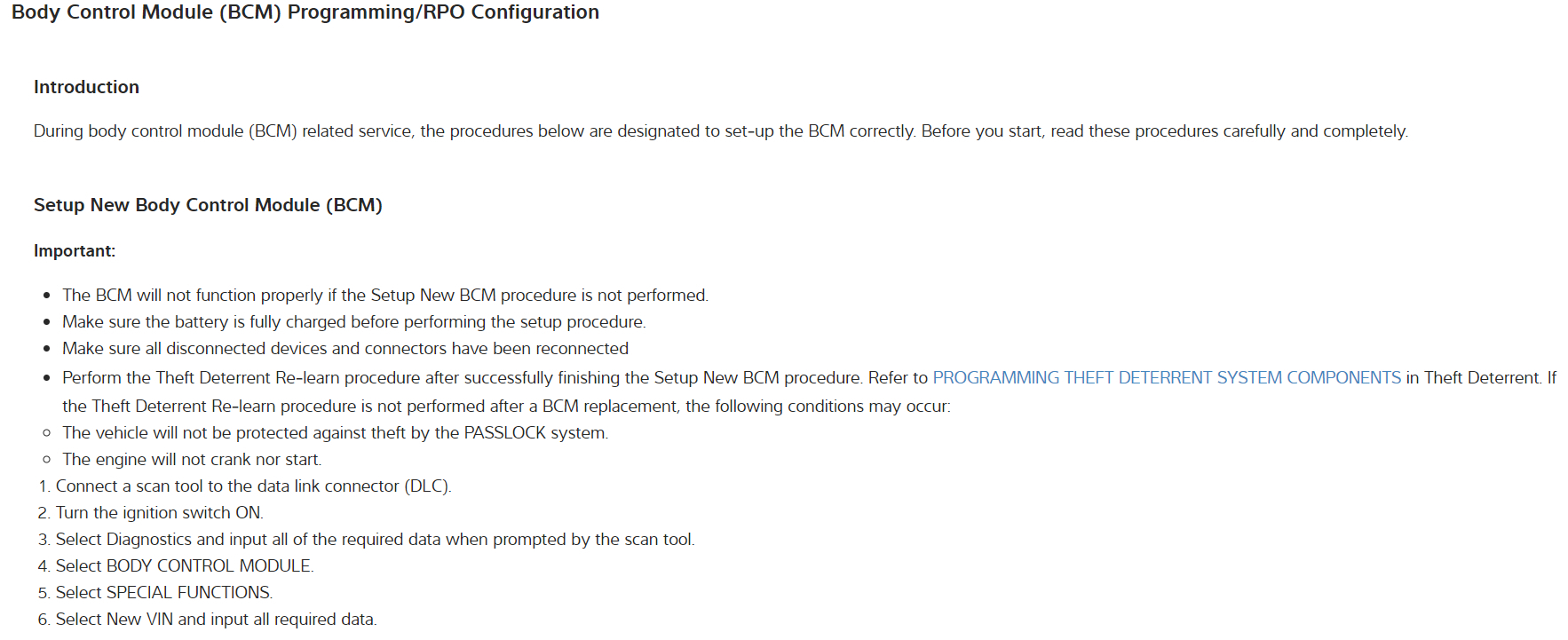Click the bullet about battery fully charged
Image resolution: width=1568 pixels, height=640 pixels.
coord(353,322)
